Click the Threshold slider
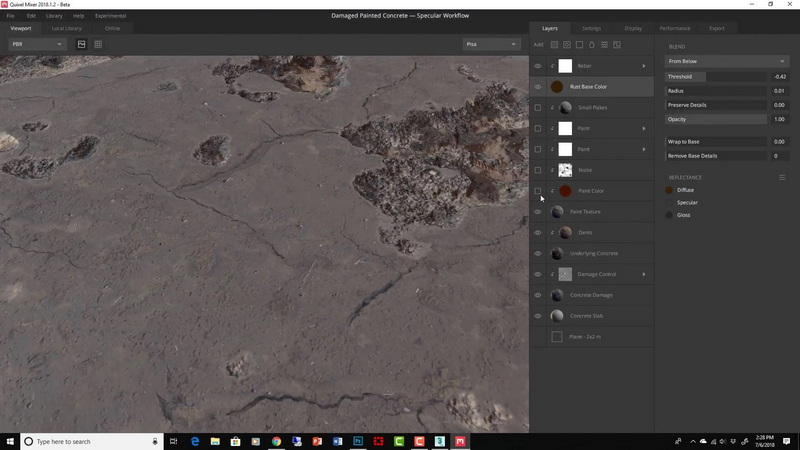The image size is (800, 450). coord(716,77)
